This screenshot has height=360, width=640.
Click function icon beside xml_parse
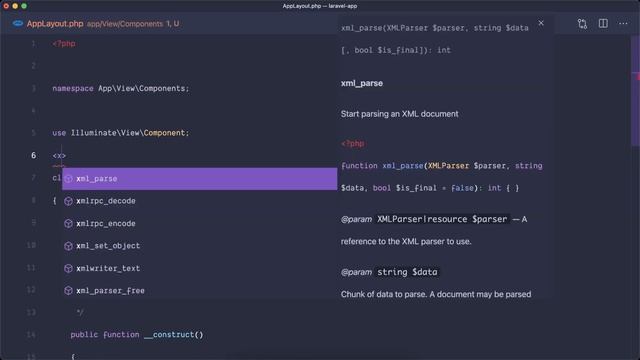[69, 179]
